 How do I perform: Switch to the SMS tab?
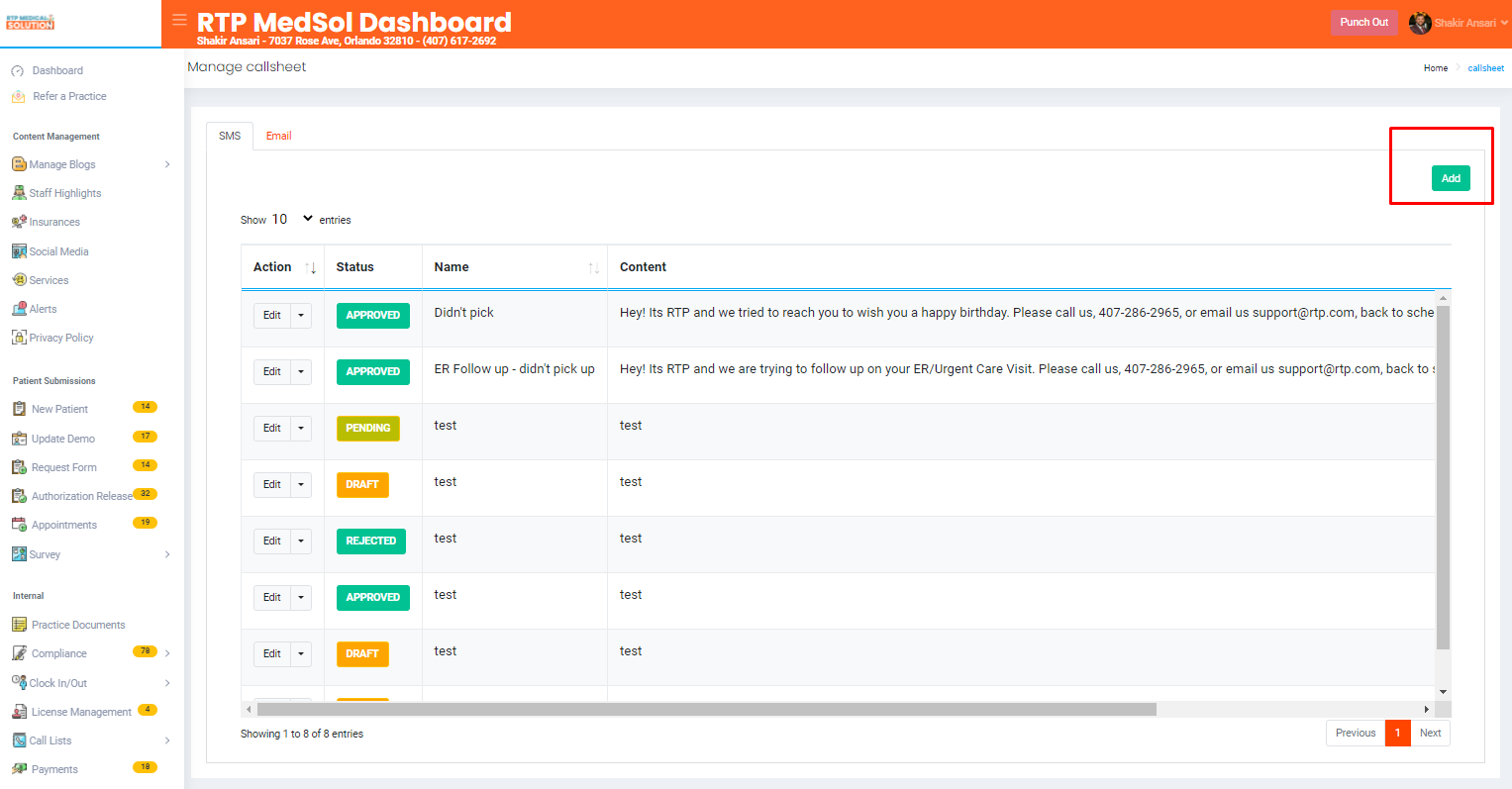point(230,136)
